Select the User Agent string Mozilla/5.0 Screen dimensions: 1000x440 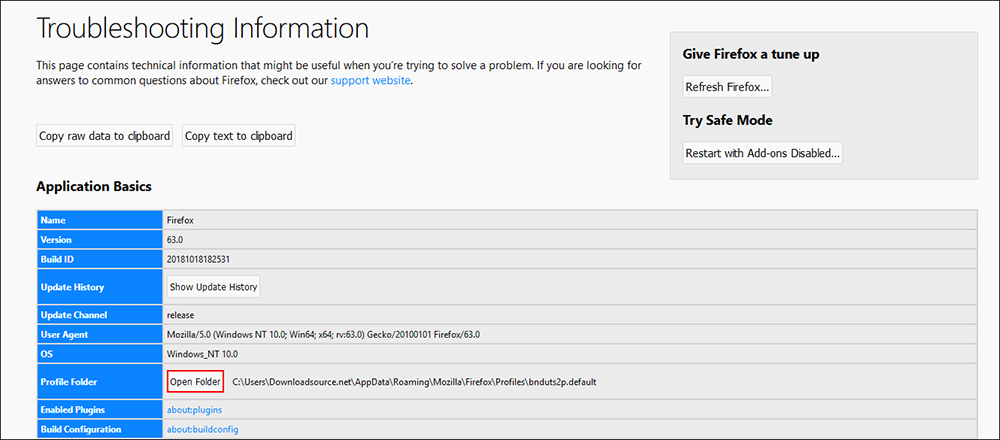[323, 334]
